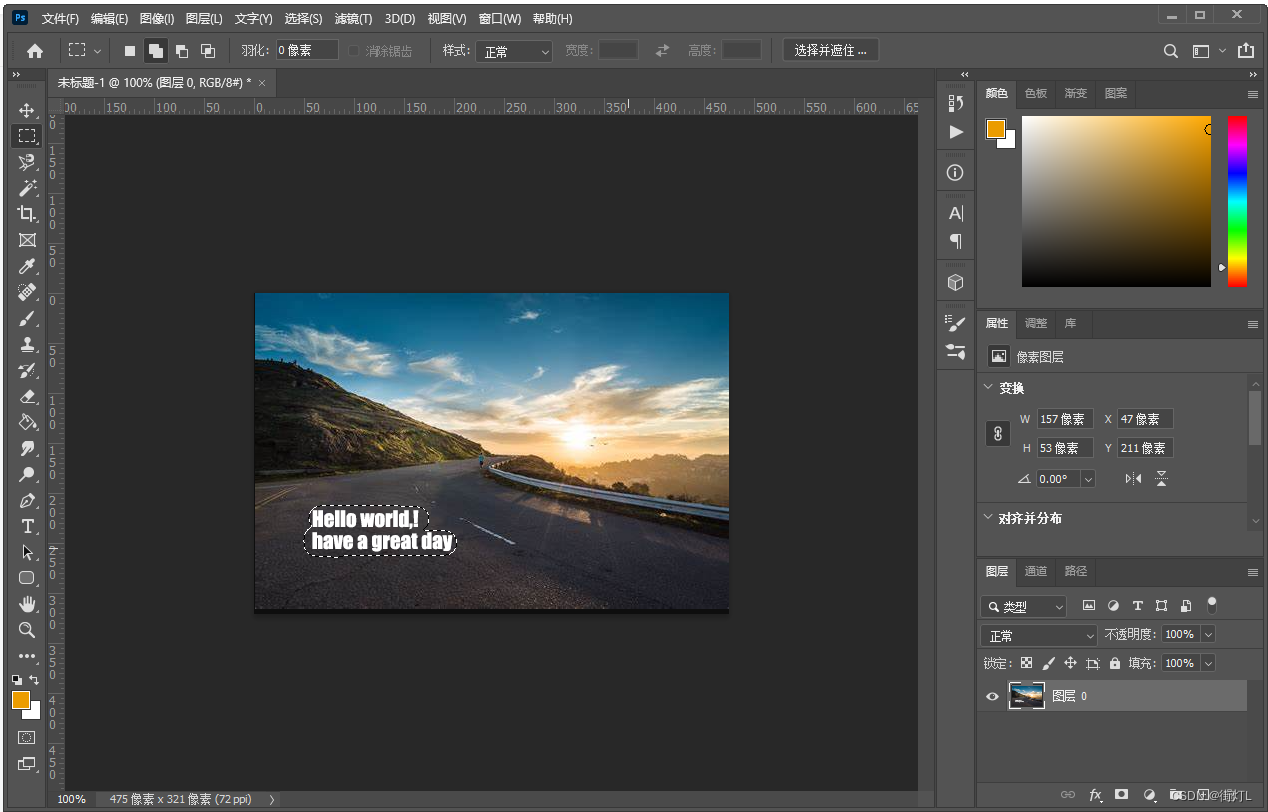Open the 滤镜(T) menu
The height and width of the screenshot is (812, 1268).
[x=353, y=19]
